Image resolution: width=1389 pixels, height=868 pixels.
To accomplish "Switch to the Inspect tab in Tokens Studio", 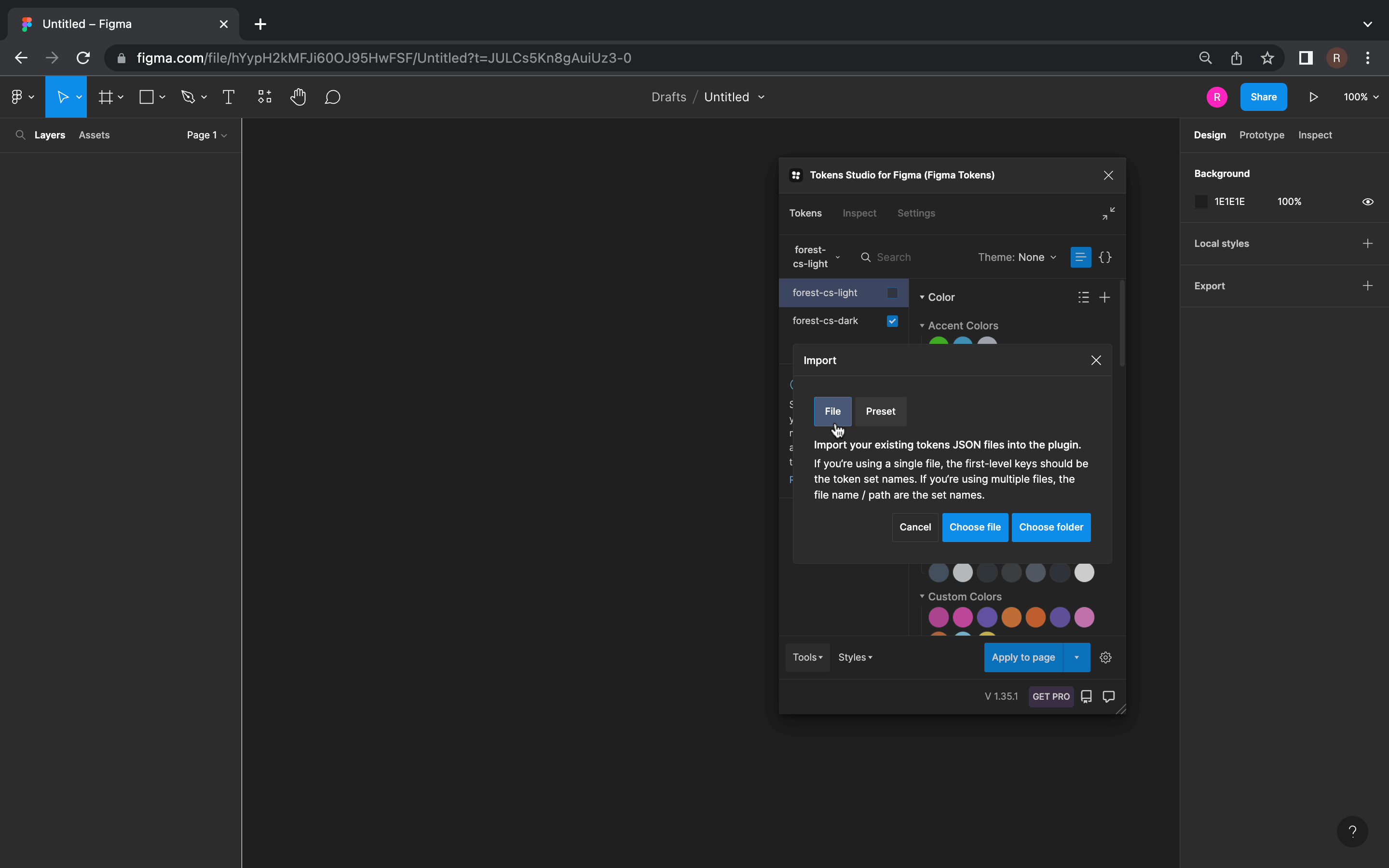I will (x=859, y=213).
